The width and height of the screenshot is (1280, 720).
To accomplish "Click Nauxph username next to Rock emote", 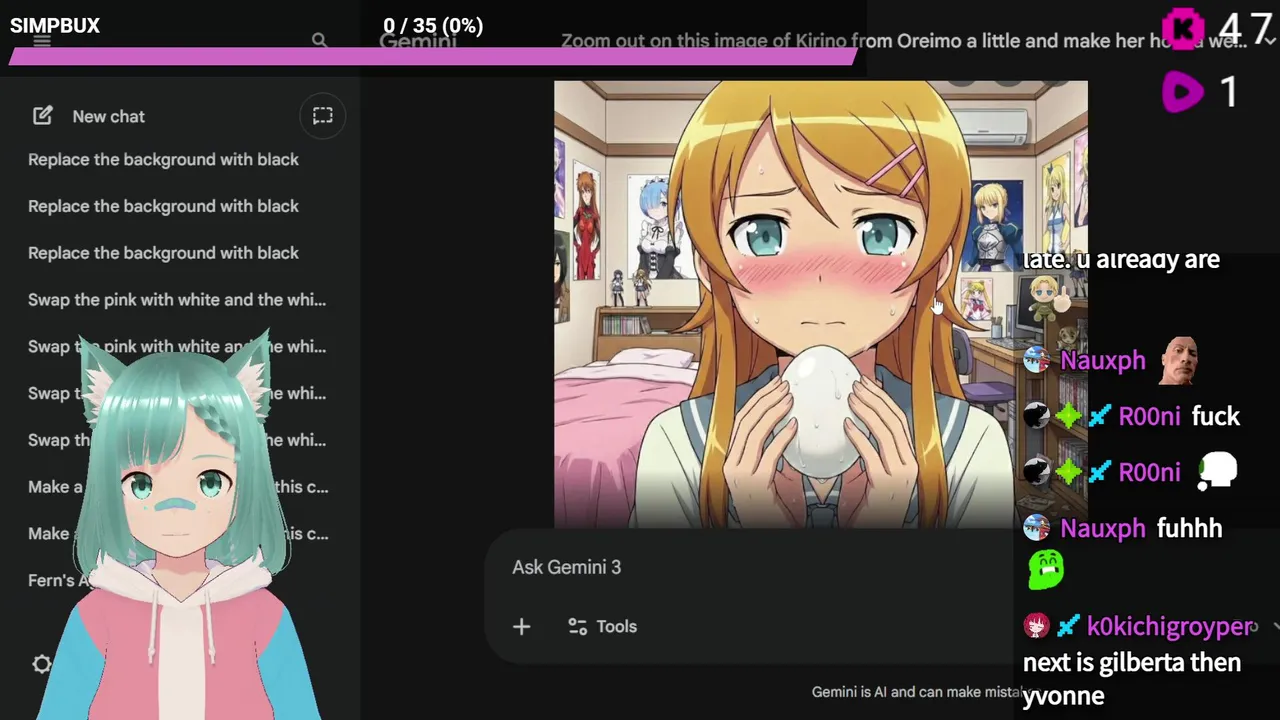I will click(1103, 360).
